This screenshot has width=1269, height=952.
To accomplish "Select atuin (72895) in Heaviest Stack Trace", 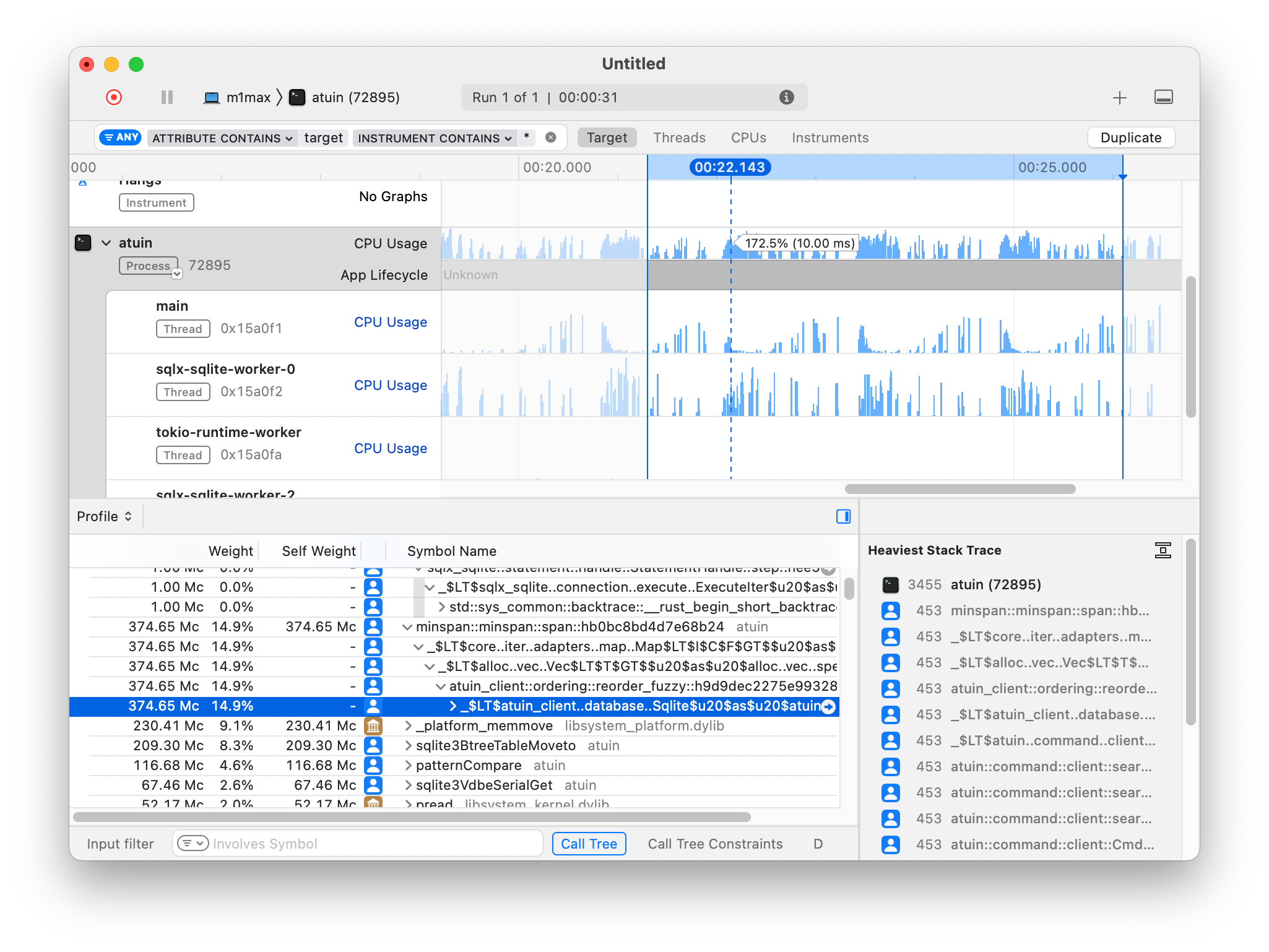I will coord(995,584).
